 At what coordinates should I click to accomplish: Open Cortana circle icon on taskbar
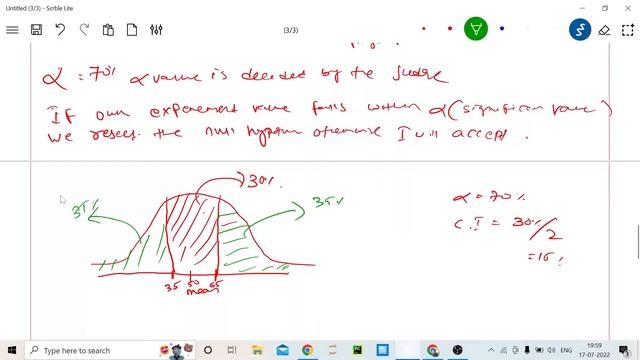click(208, 350)
